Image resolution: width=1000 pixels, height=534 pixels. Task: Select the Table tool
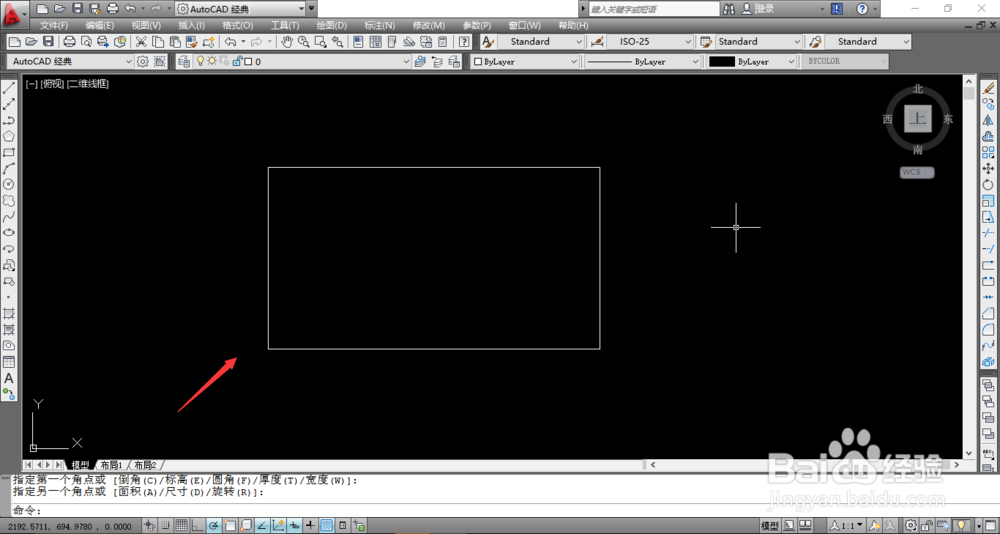pyautogui.click(x=9, y=362)
